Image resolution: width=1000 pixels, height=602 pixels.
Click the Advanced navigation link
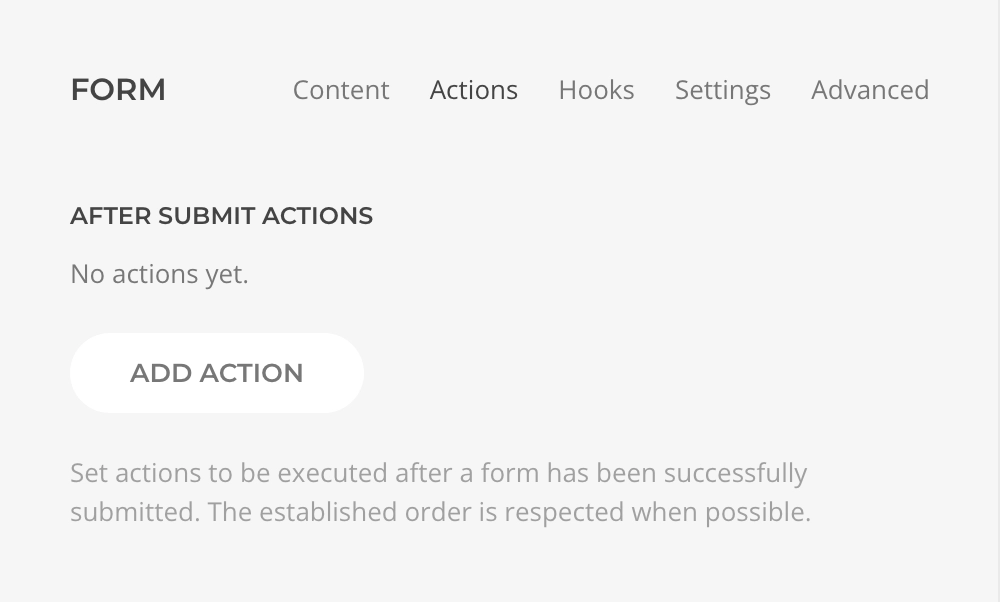(x=869, y=90)
